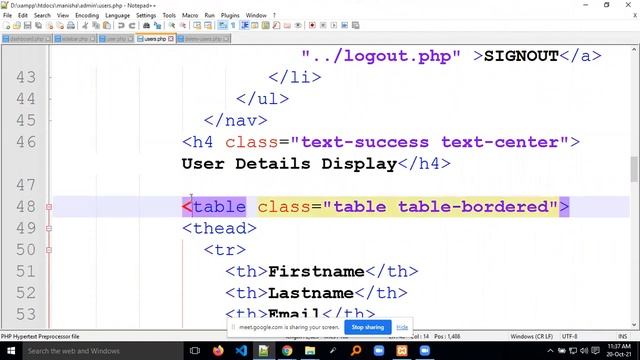Viewport: 640px width, 360px height.
Task: Open Folder as Workspace toolbar icon
Action: tap(287, 25)
